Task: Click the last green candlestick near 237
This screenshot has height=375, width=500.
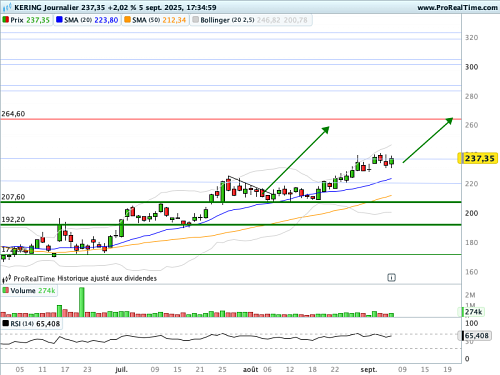Action: point(391,162)
